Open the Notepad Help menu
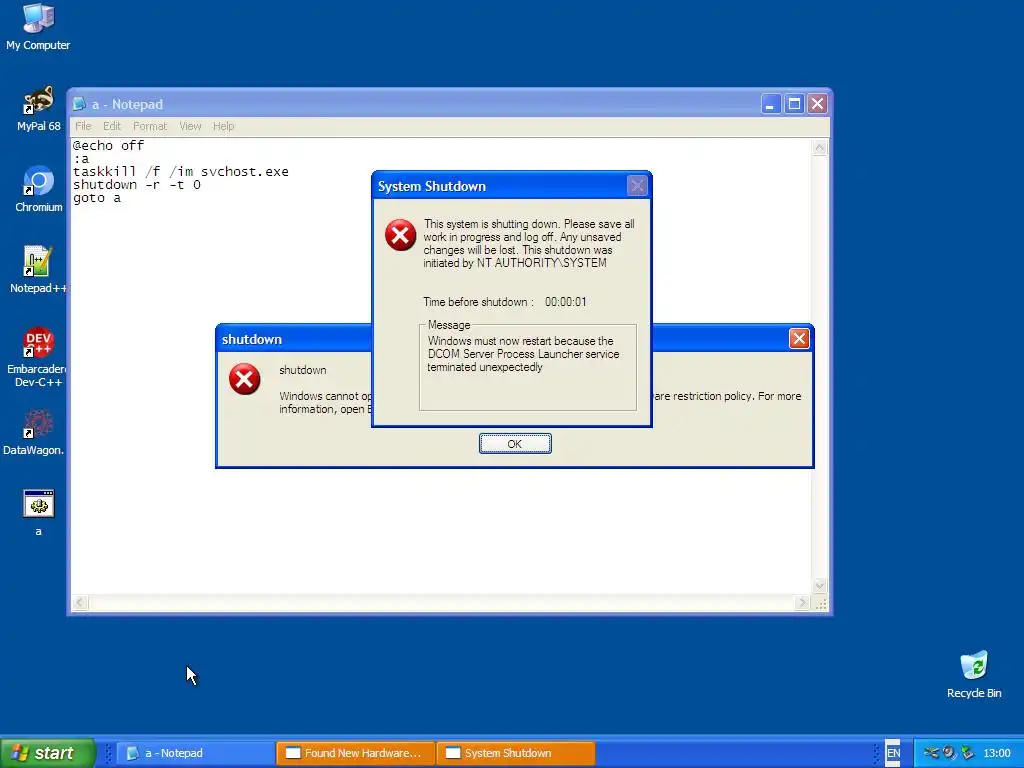This screenshot has height=768, width=1024. pyautogui.click(x=223, y=126)
